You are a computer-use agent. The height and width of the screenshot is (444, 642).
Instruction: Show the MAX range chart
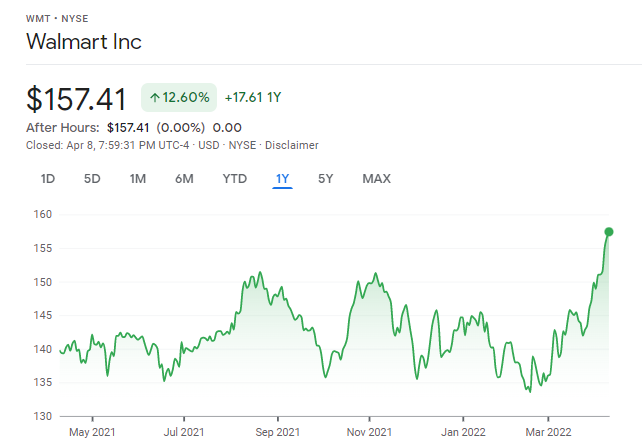(x=377, y=179)
